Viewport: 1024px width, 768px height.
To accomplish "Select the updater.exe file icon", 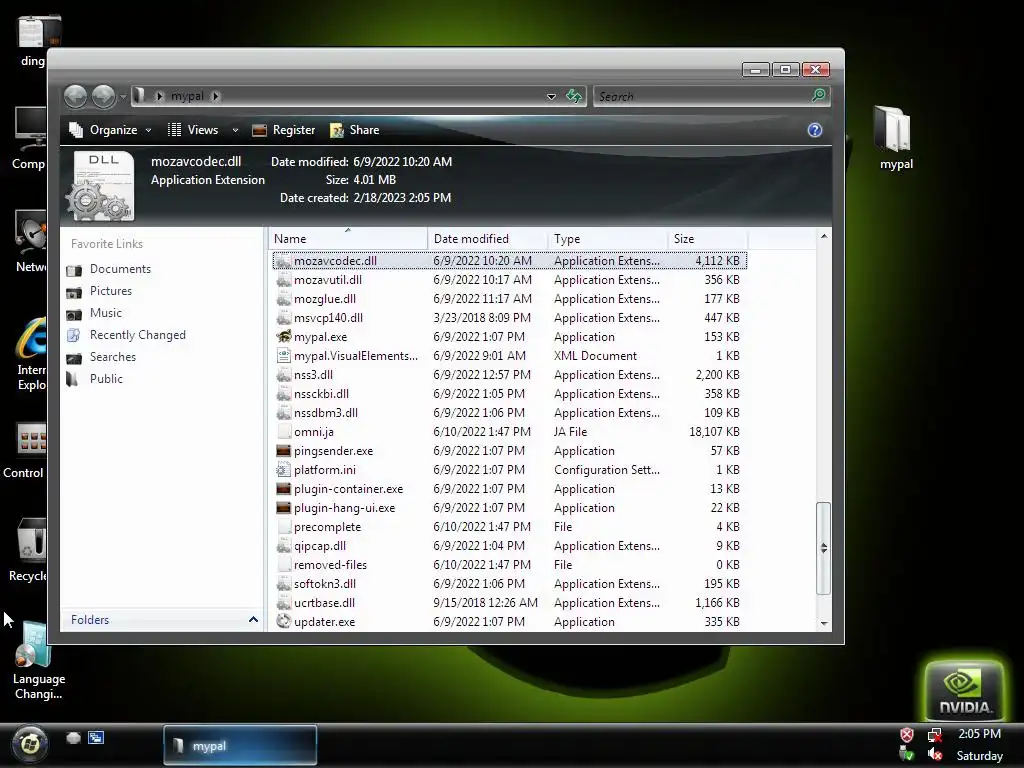I will click(x=283, y=622).
